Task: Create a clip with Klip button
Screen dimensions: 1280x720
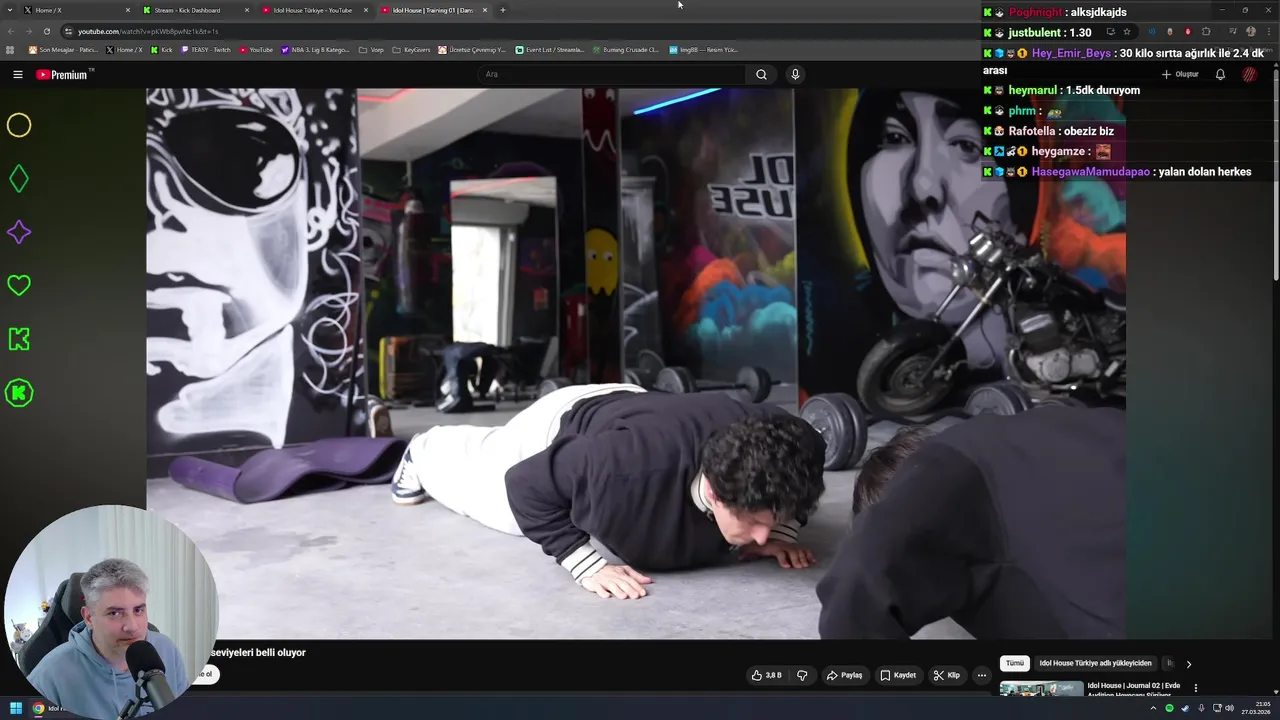Action: pyautogui.click(x=946, y=675)
